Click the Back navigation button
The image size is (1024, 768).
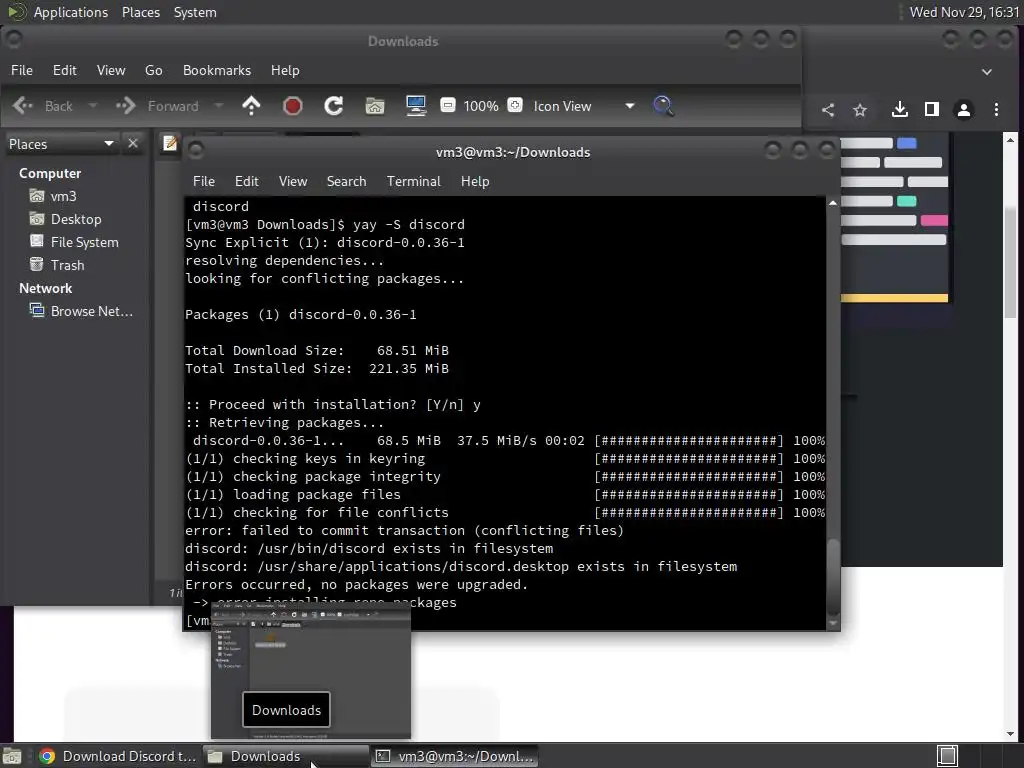[43, 106]
